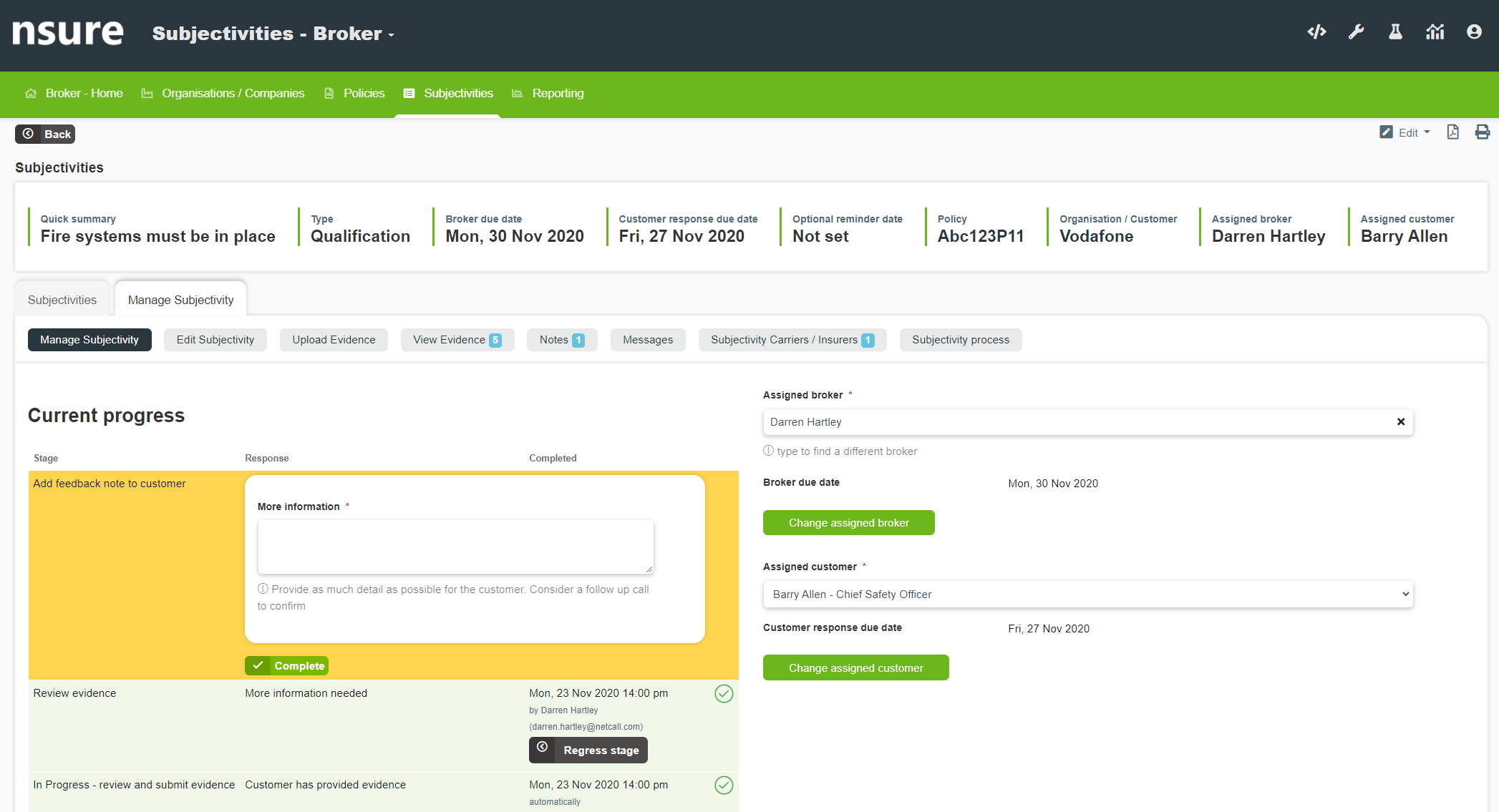Image resolution: width=1499 pixels, height=812 pixels.
Task: Click the lab flask icon
Action: coord(1395,31)
